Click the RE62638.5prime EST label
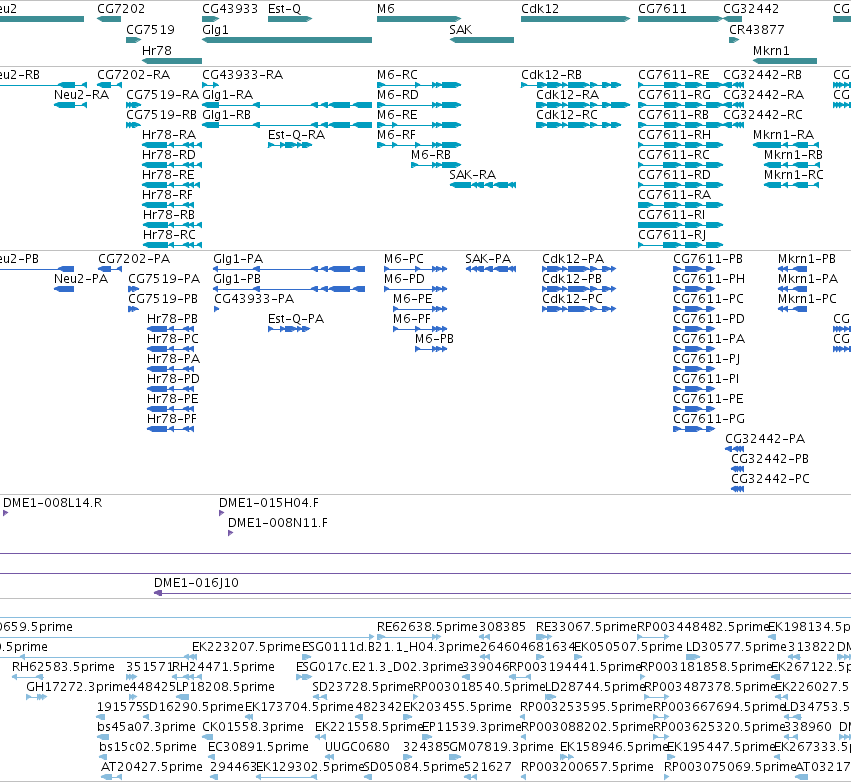The height and width of the screenshot is (782, 851). [428, 627]
